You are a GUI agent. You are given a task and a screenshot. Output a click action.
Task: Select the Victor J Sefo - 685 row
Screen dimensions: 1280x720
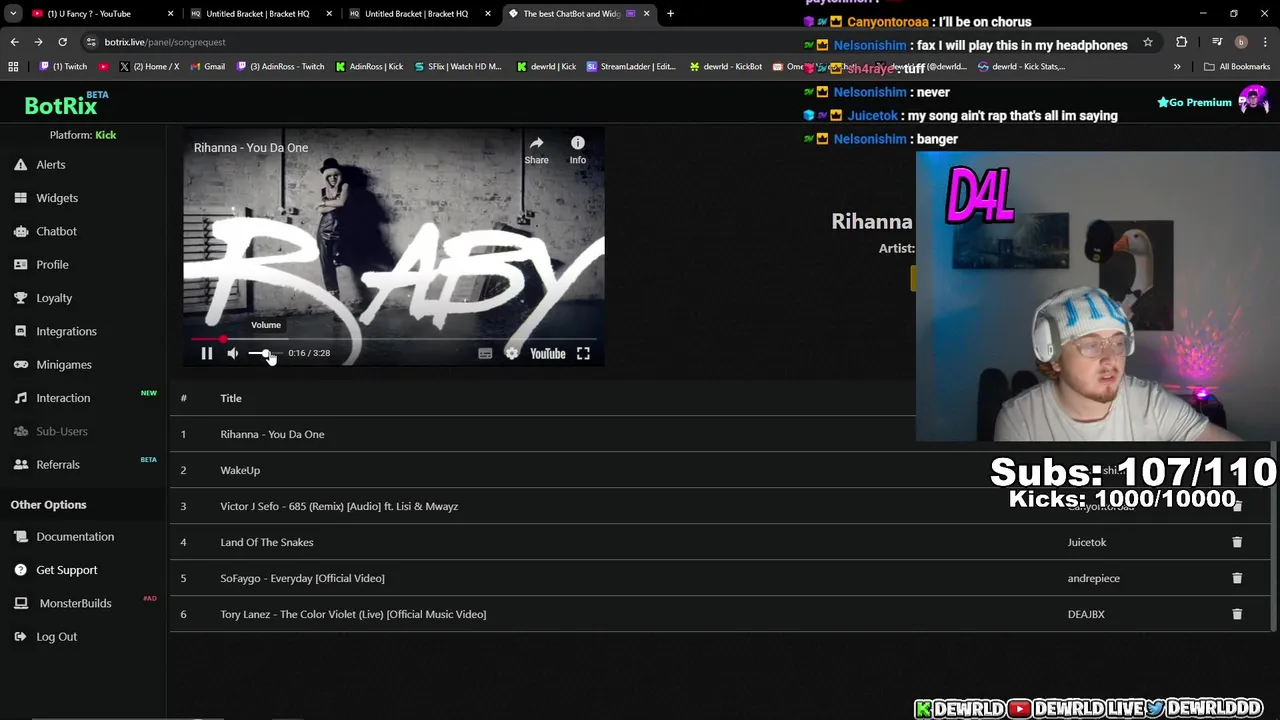coord(720,506)
